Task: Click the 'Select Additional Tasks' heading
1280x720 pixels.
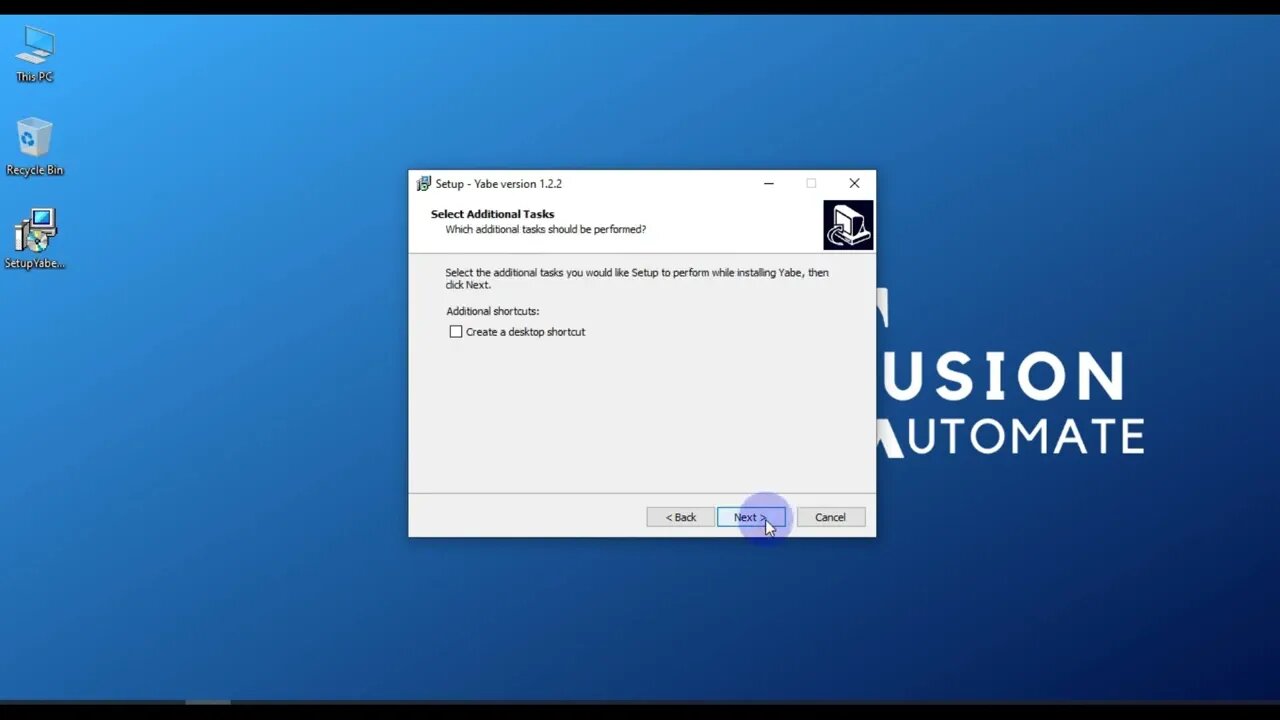Action: click(x=492, y=214)
